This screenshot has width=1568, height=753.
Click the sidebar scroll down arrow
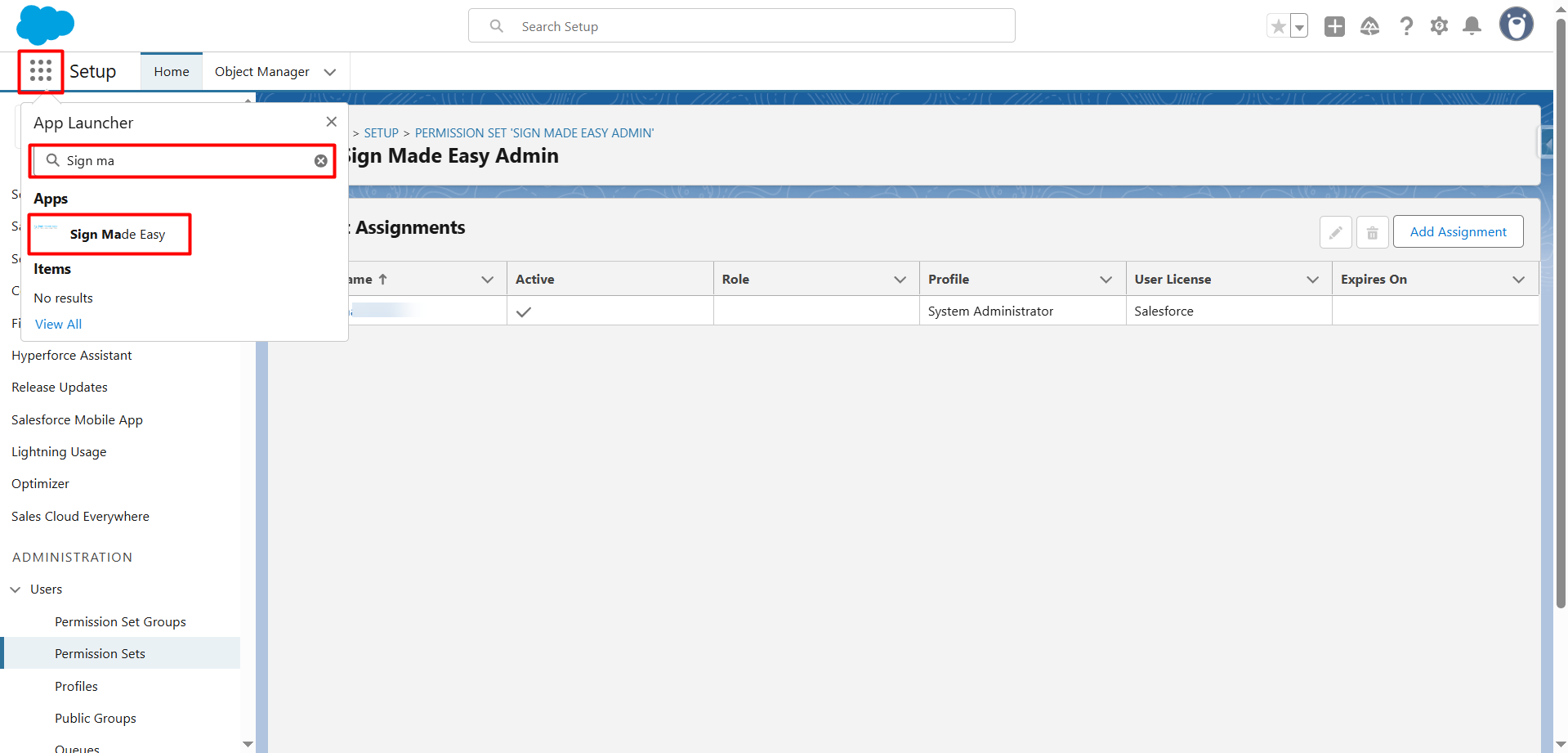point(248,745)
